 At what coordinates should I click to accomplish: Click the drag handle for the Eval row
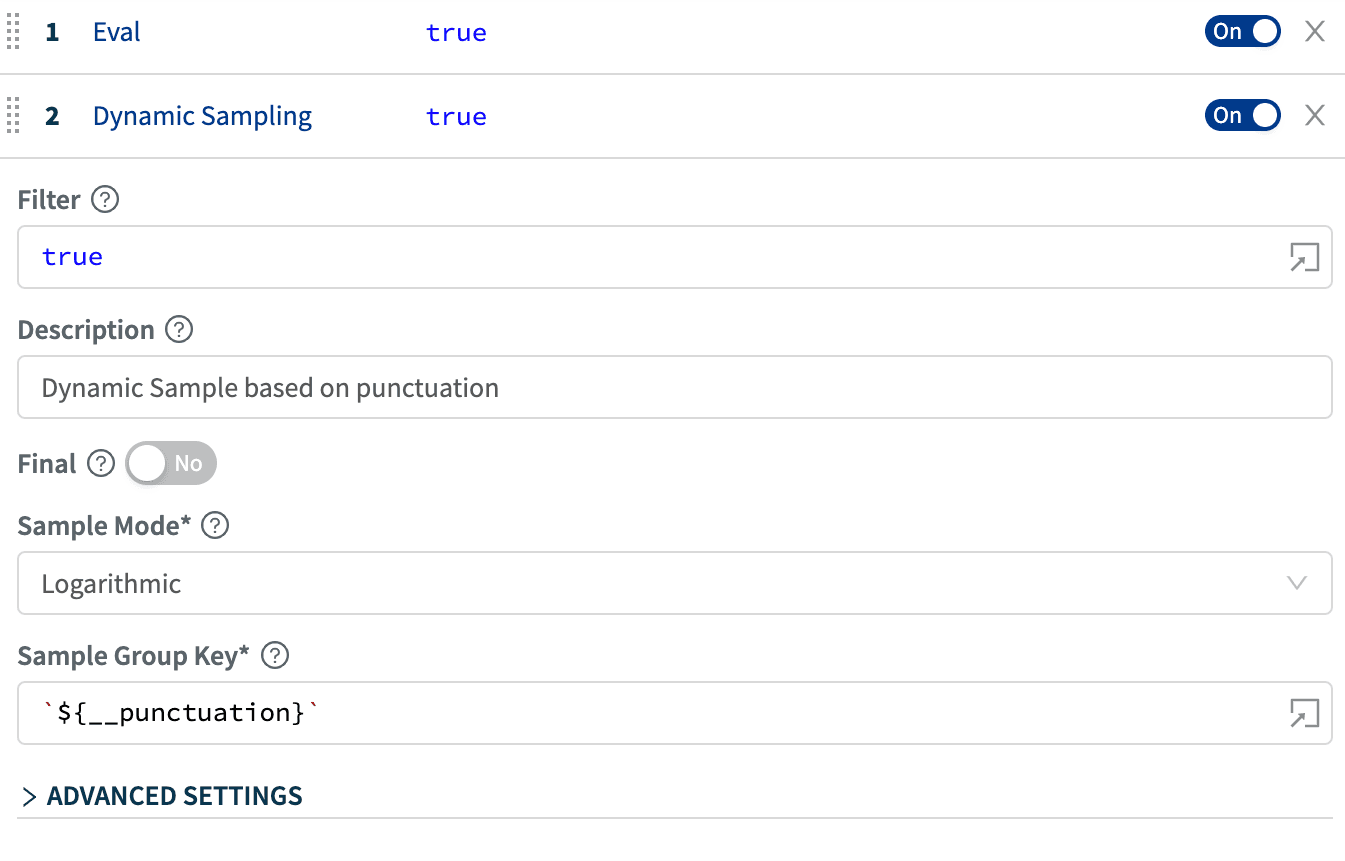point(13,32)
